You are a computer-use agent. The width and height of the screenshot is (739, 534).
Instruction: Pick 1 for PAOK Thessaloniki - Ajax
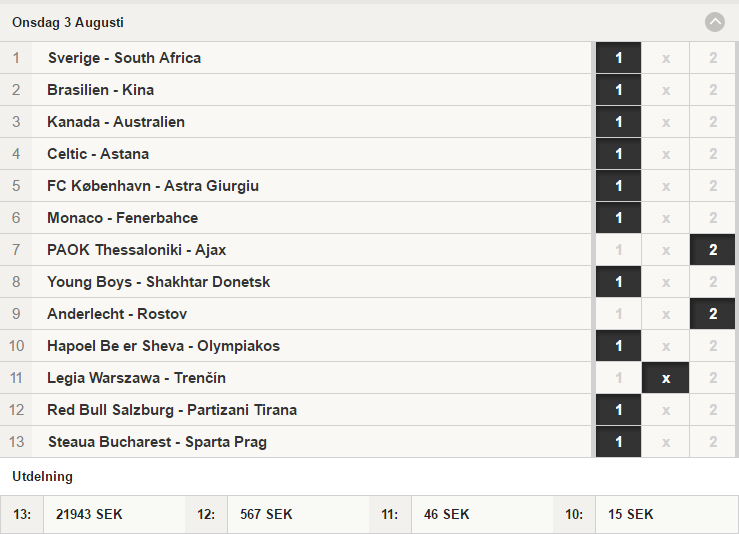618,250
